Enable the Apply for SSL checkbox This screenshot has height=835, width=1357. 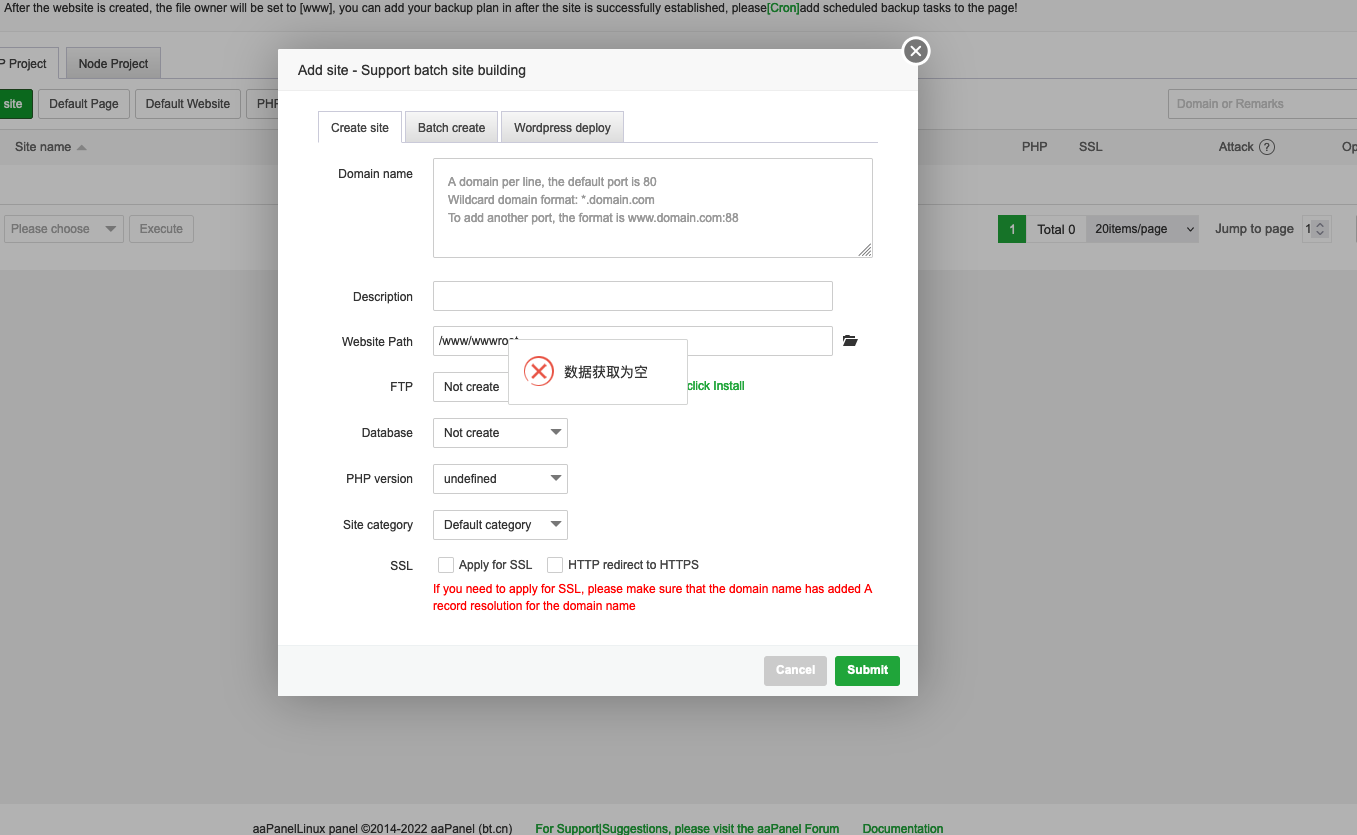point(446,565)
